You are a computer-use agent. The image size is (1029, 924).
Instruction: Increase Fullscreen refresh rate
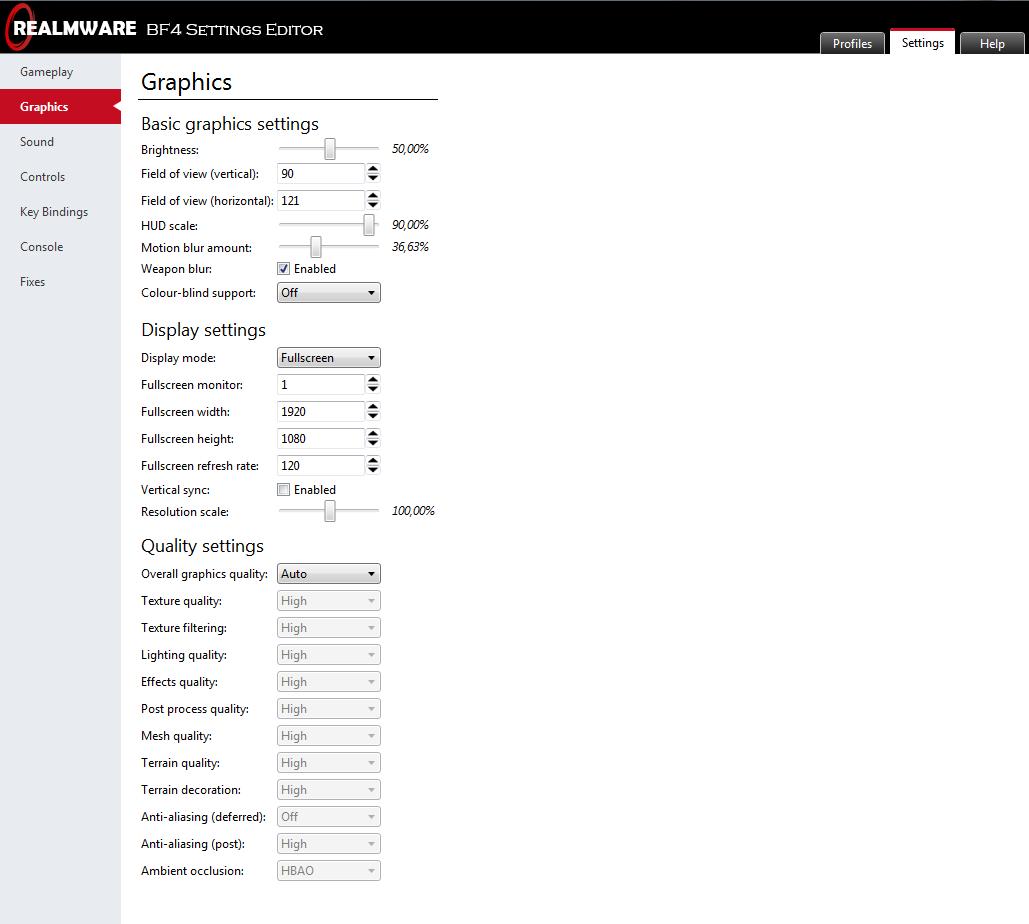pos(373,460)
